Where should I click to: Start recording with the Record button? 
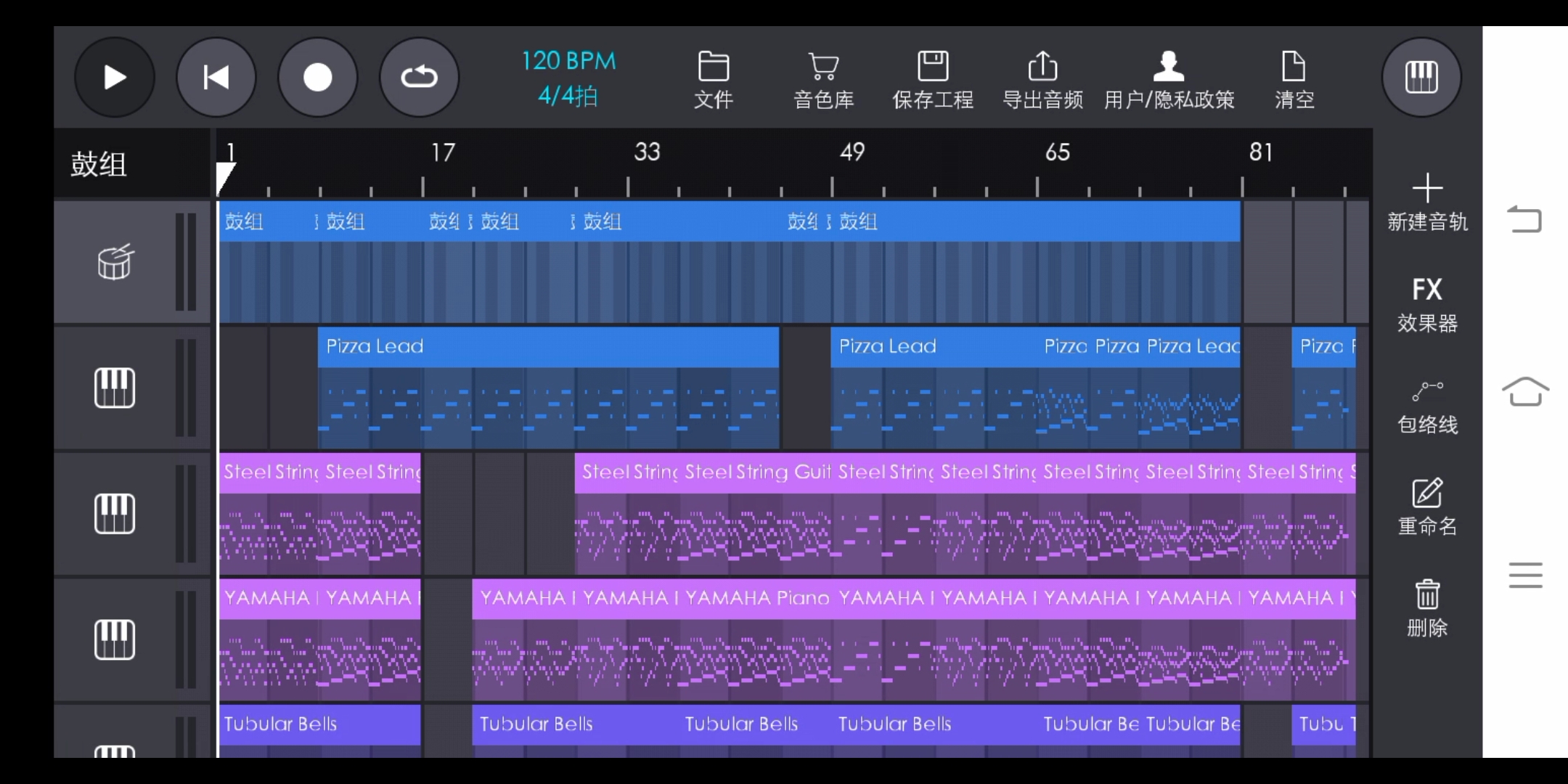point(318,77)
